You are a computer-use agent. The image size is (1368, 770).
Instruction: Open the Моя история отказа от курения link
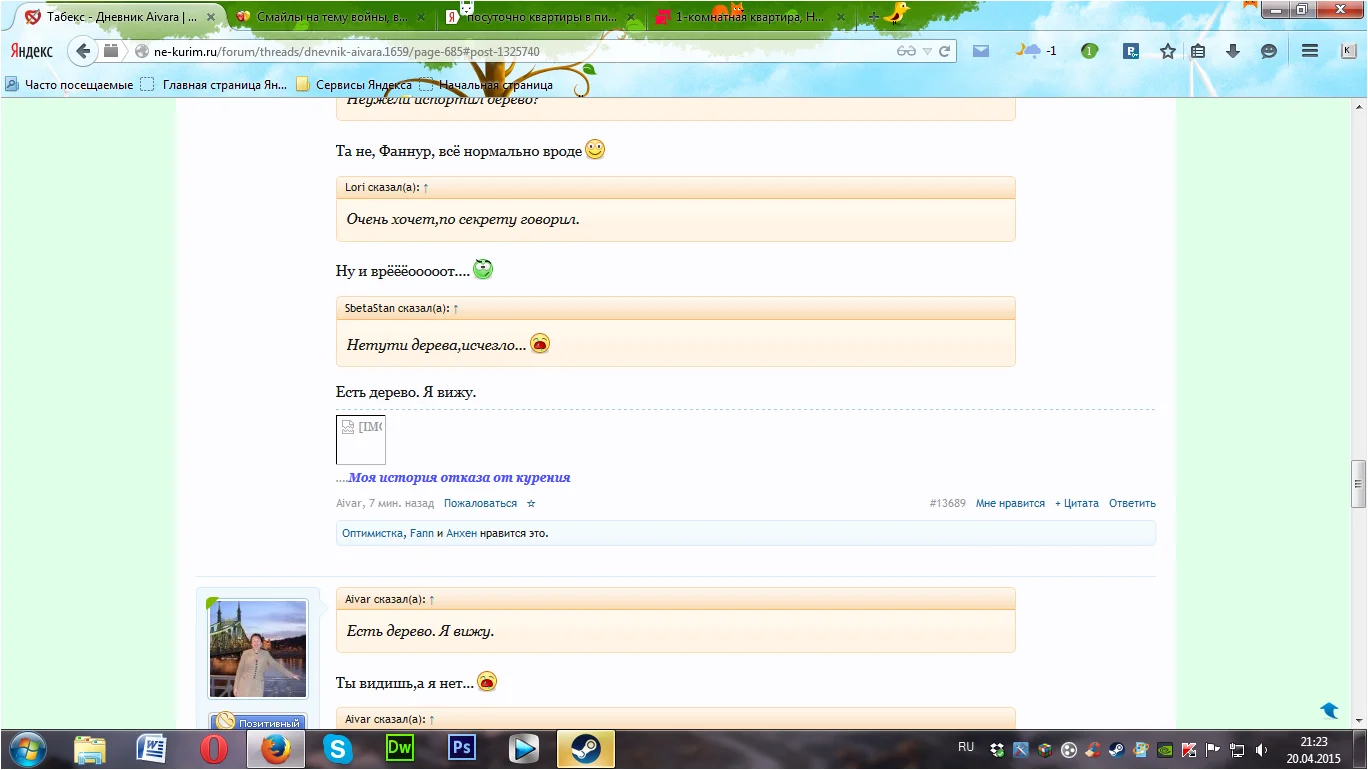(x=459, y=478)
